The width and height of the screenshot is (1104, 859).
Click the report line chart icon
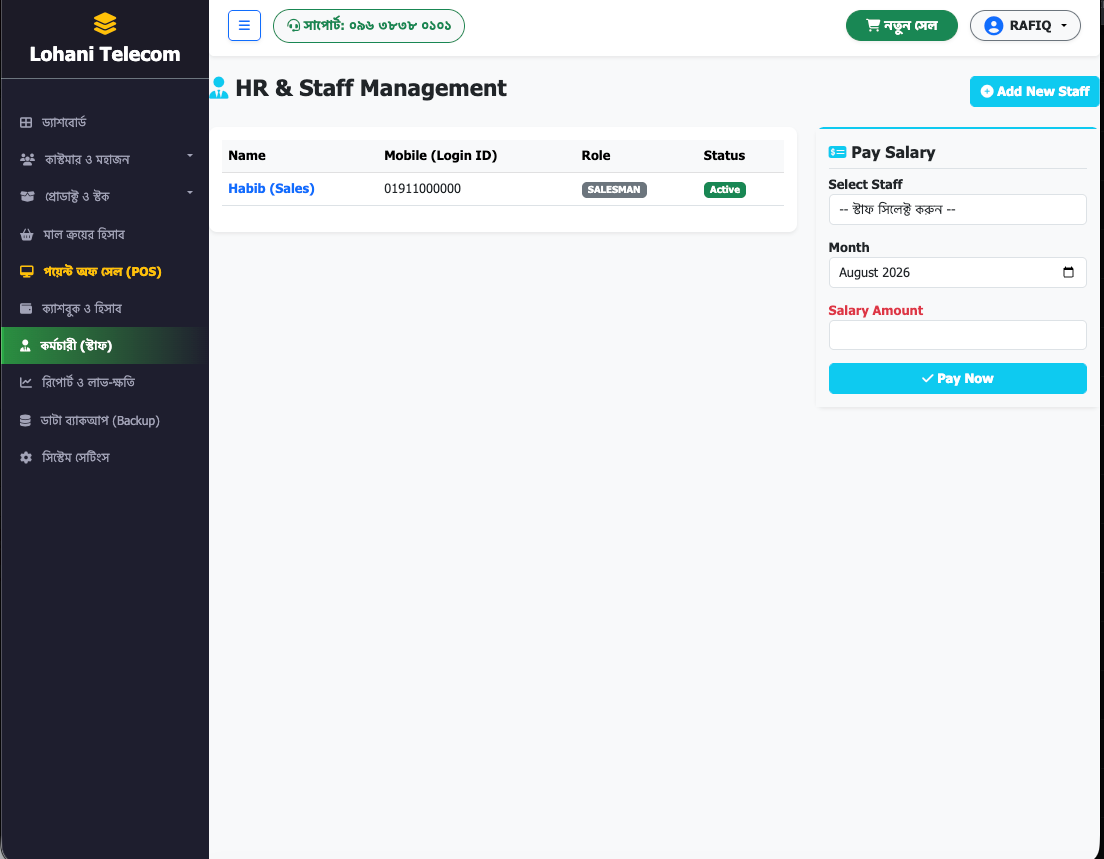(26, 382)
